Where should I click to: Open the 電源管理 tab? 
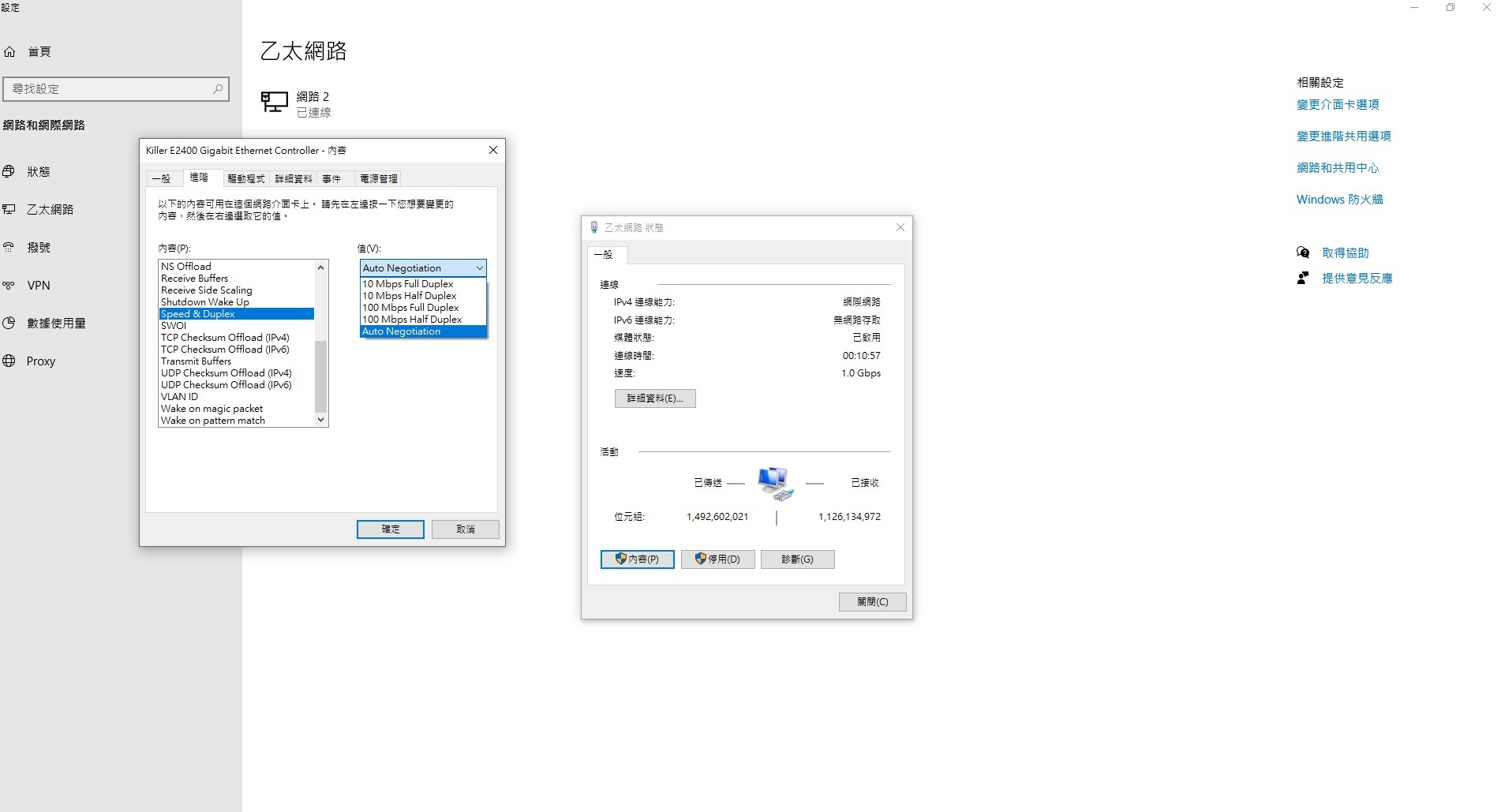click(x=379, y=179)
